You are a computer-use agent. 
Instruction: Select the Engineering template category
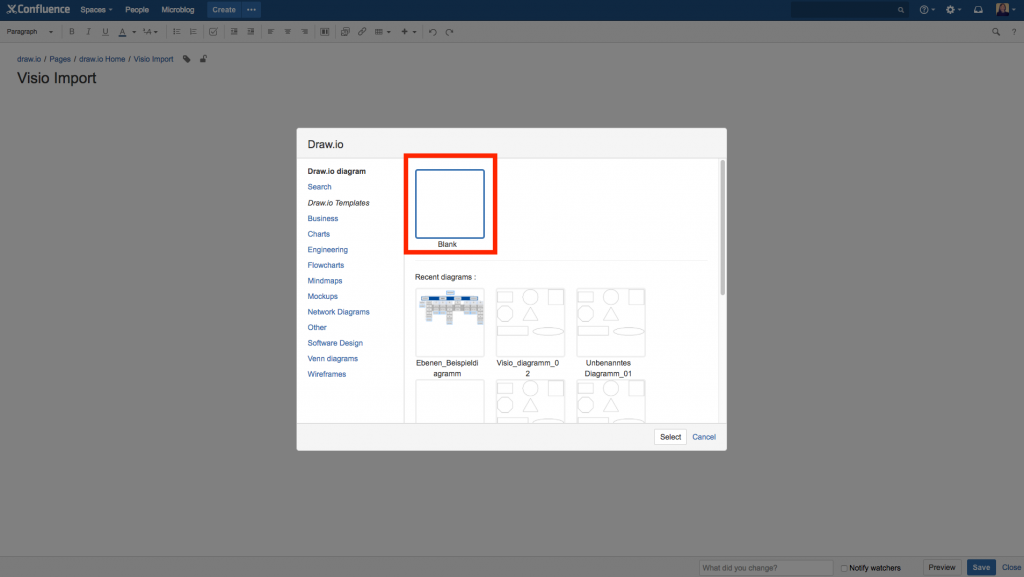coord(328,250)
